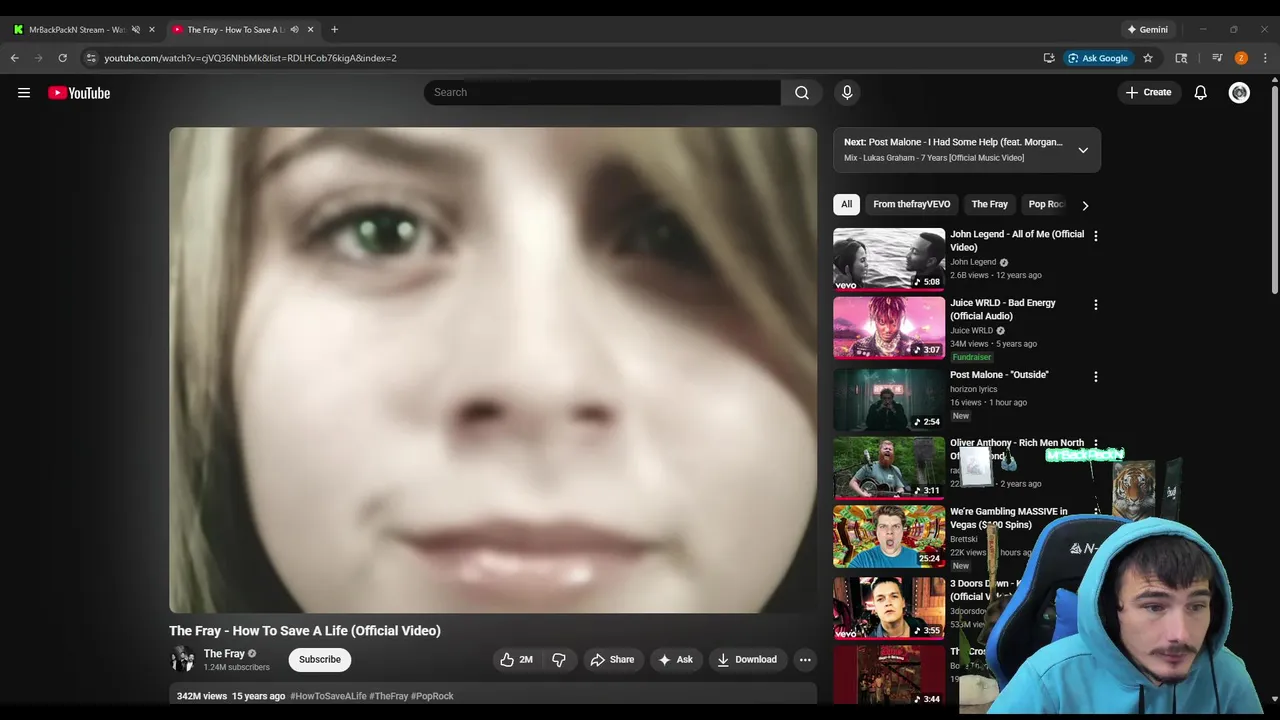This screenshot has width=1280, height=720.
Task: Open The Fray channel avatar
Action: point(182,659)
